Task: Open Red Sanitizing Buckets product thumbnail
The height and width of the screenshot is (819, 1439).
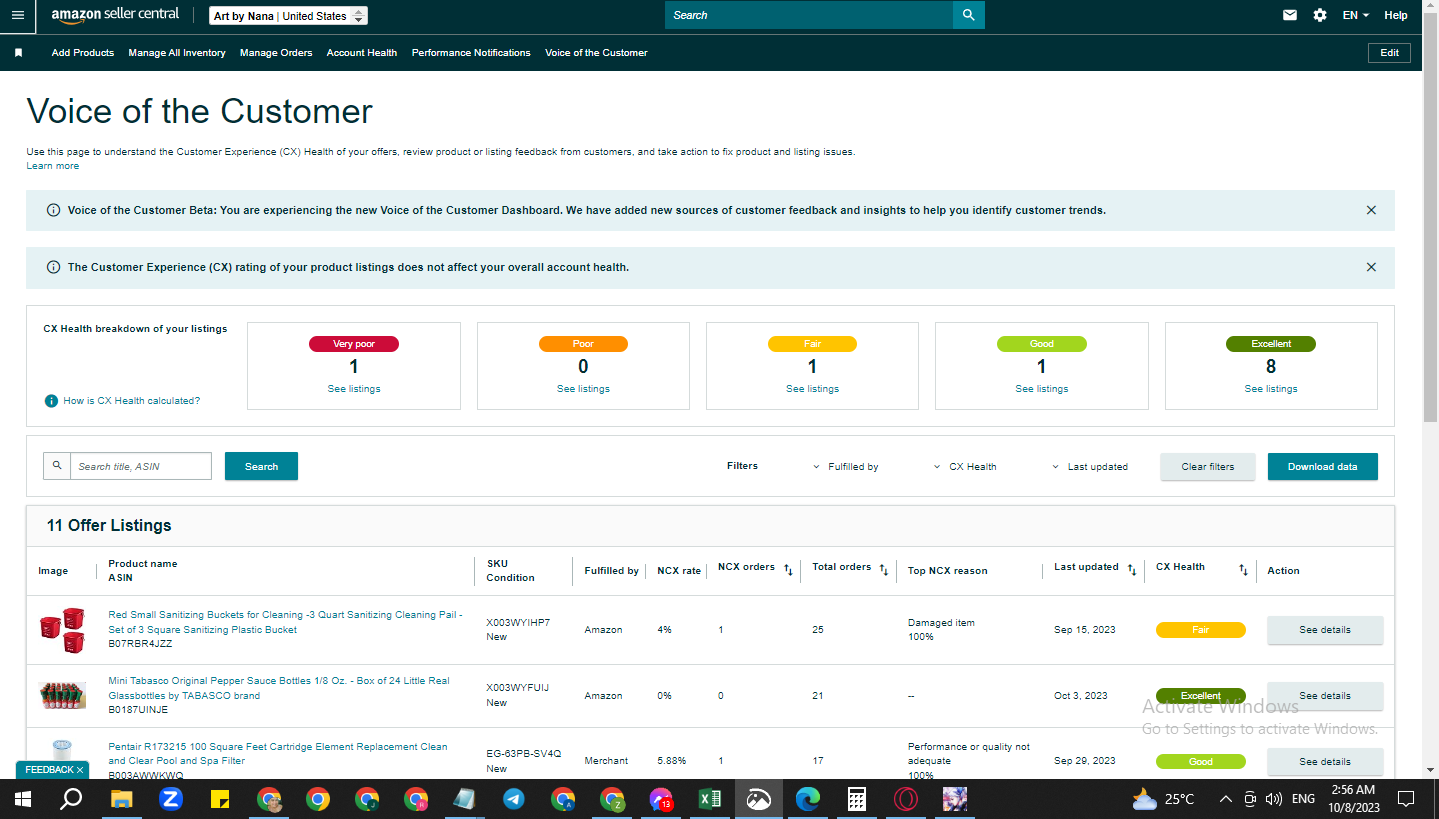Action: pos(61,629)
